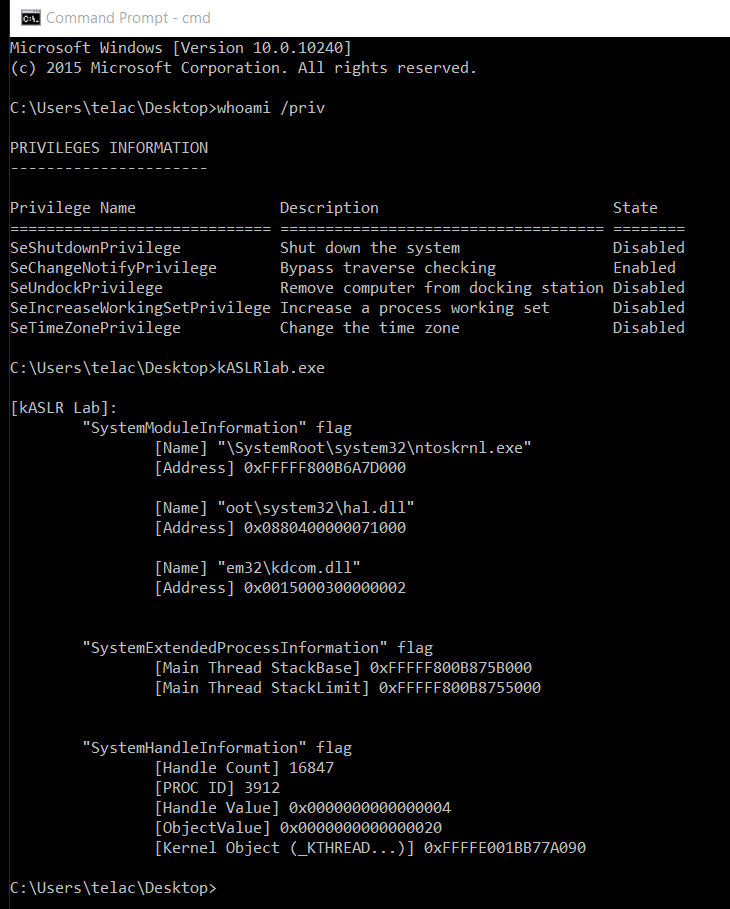Click the PRIVILEGES INFORMATION heading
Image resolution: width=730 pixels, height=909 pixels.
(109, 148)
